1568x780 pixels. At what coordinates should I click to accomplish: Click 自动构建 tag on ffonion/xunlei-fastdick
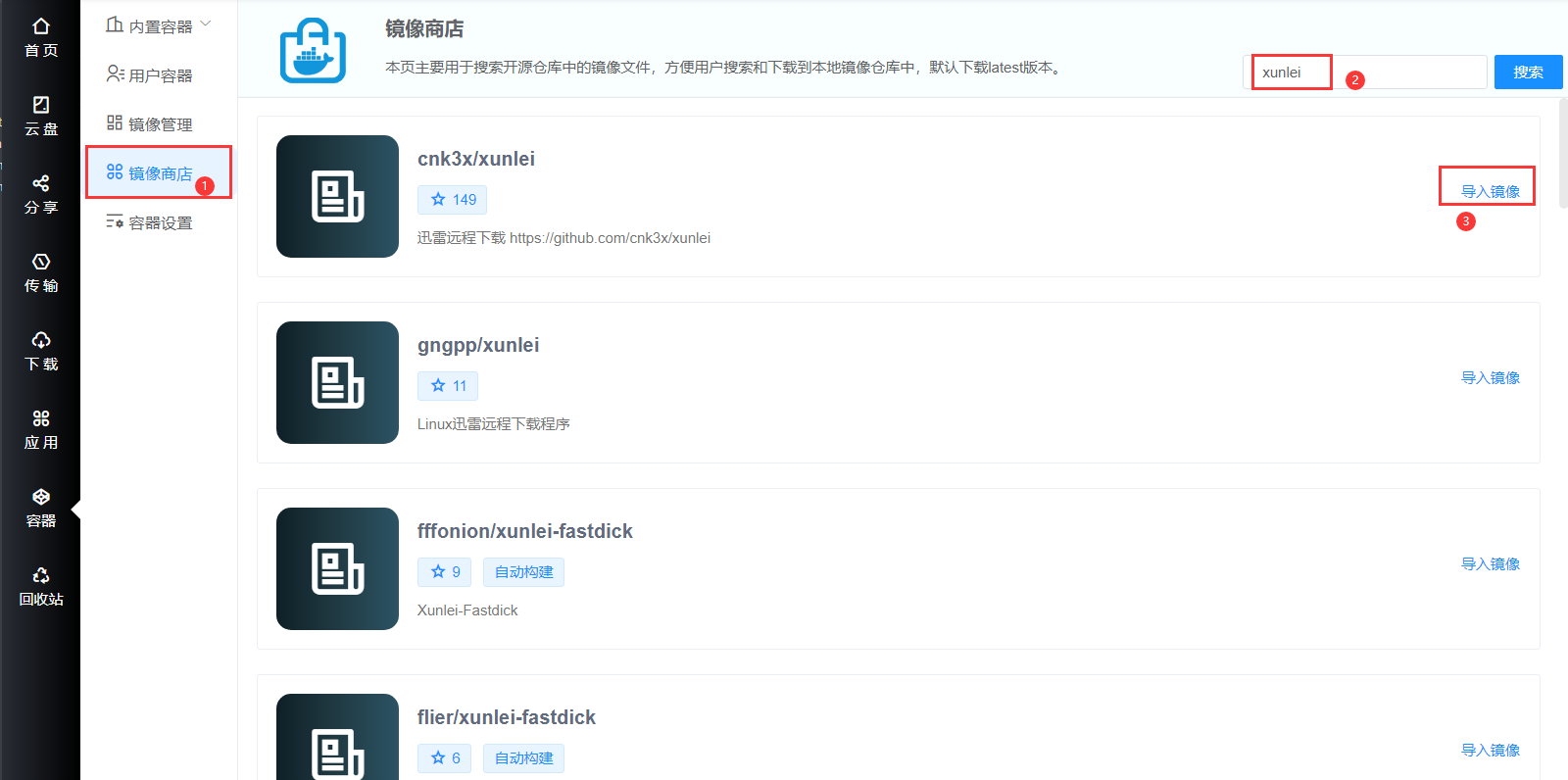523,572
